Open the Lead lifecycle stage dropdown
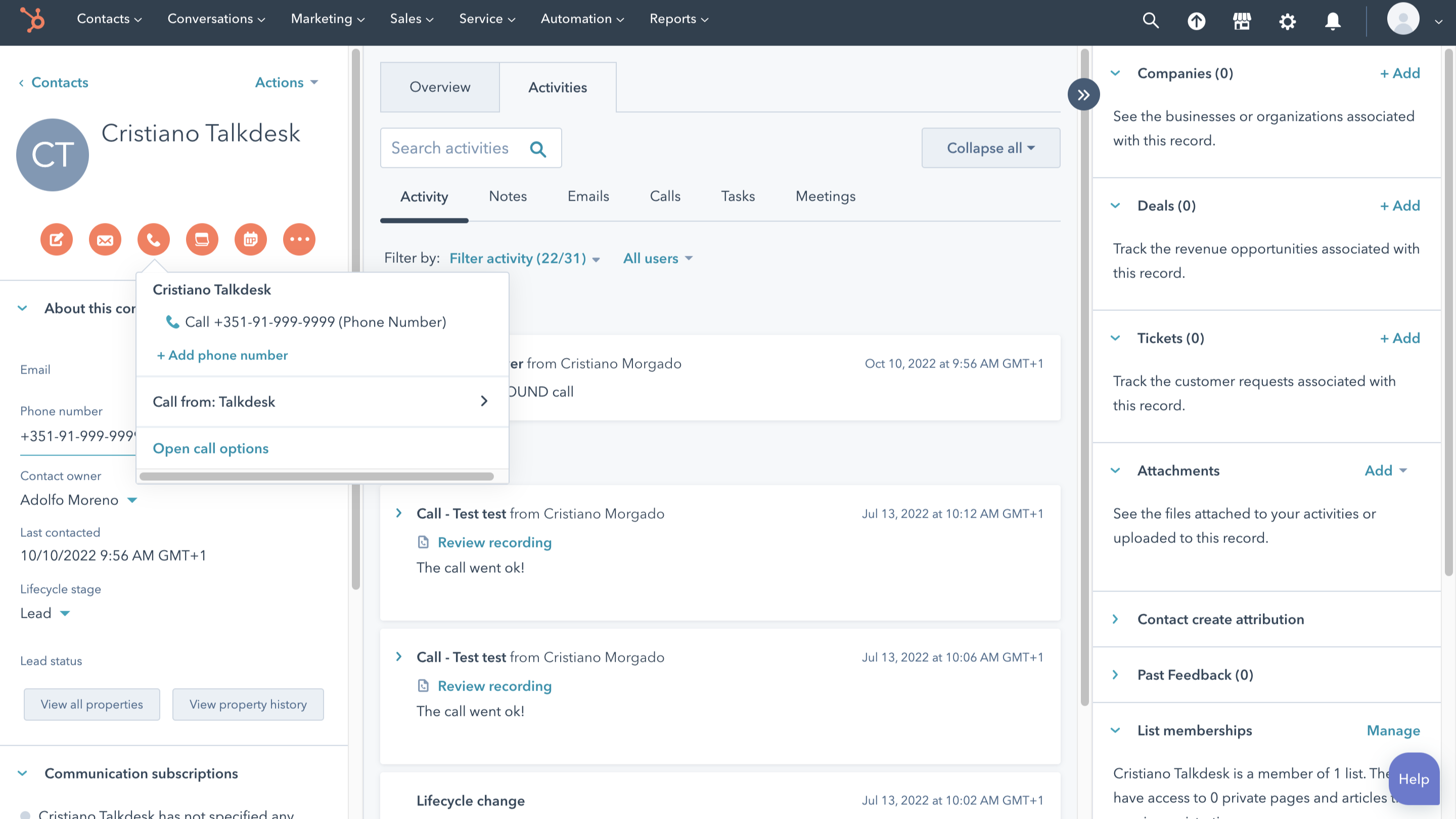The height and width of the screenshot is (819, 1456). click(45, 613)
